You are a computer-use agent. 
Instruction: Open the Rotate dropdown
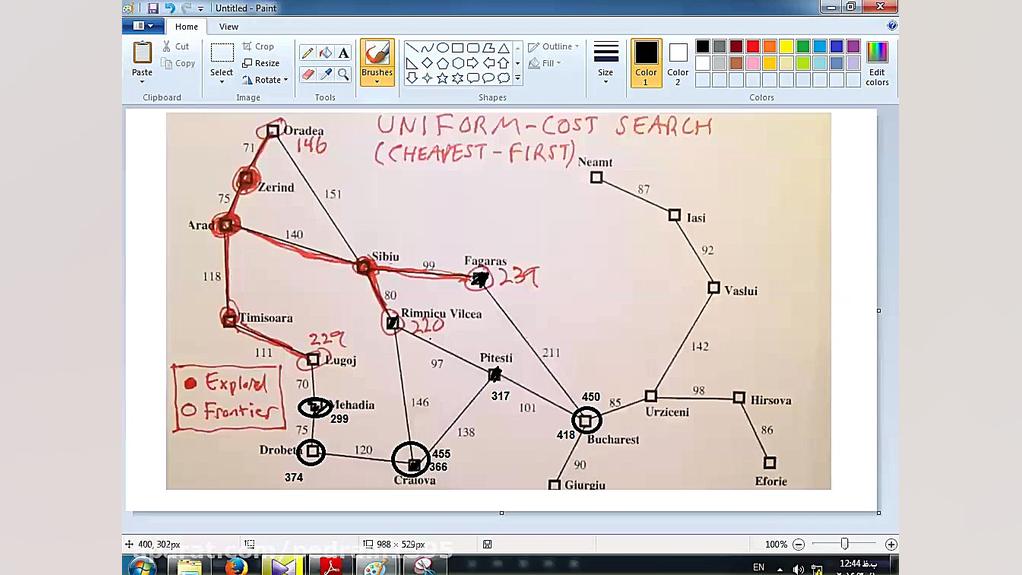point(265,80)
